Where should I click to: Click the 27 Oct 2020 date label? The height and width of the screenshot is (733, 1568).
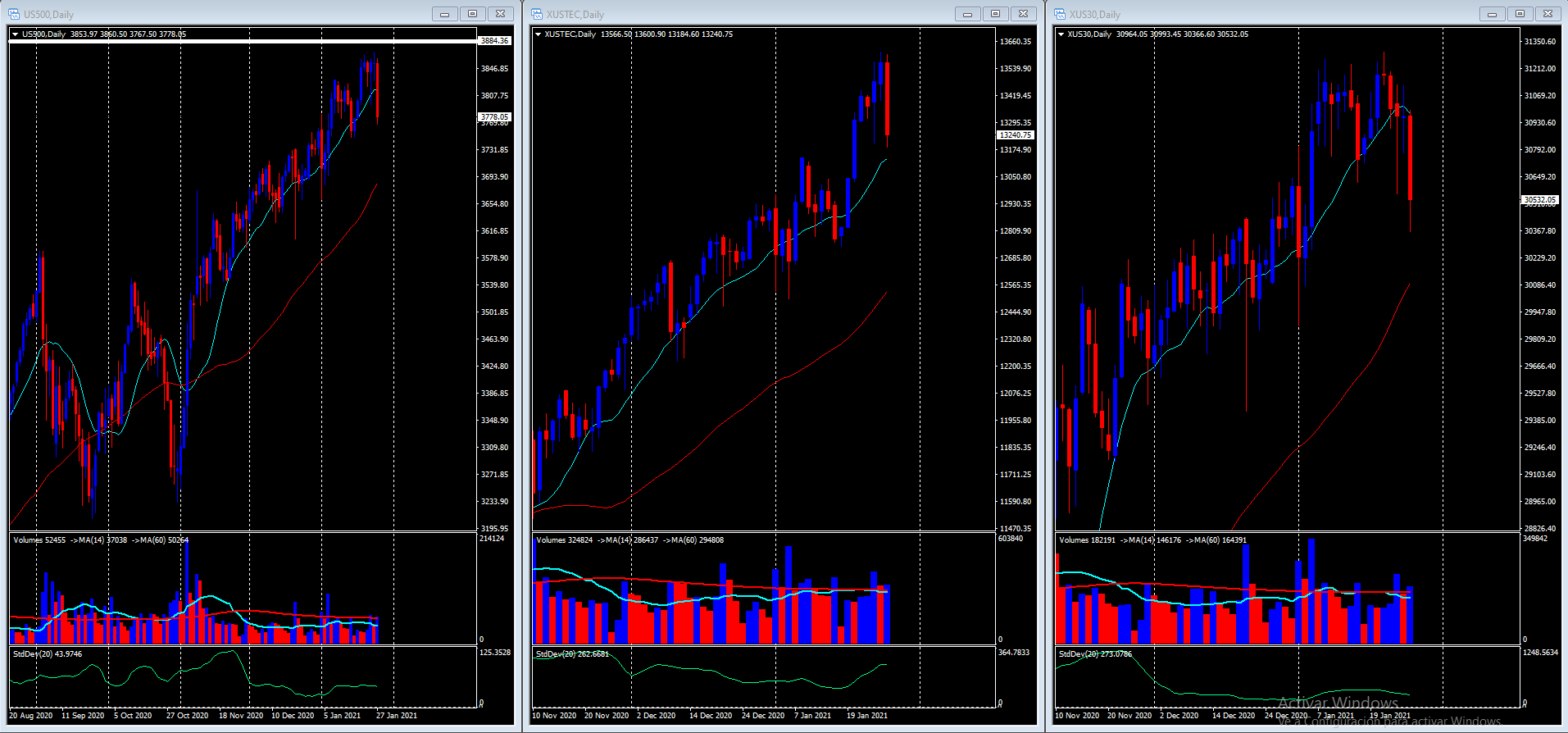coord(188,716)
